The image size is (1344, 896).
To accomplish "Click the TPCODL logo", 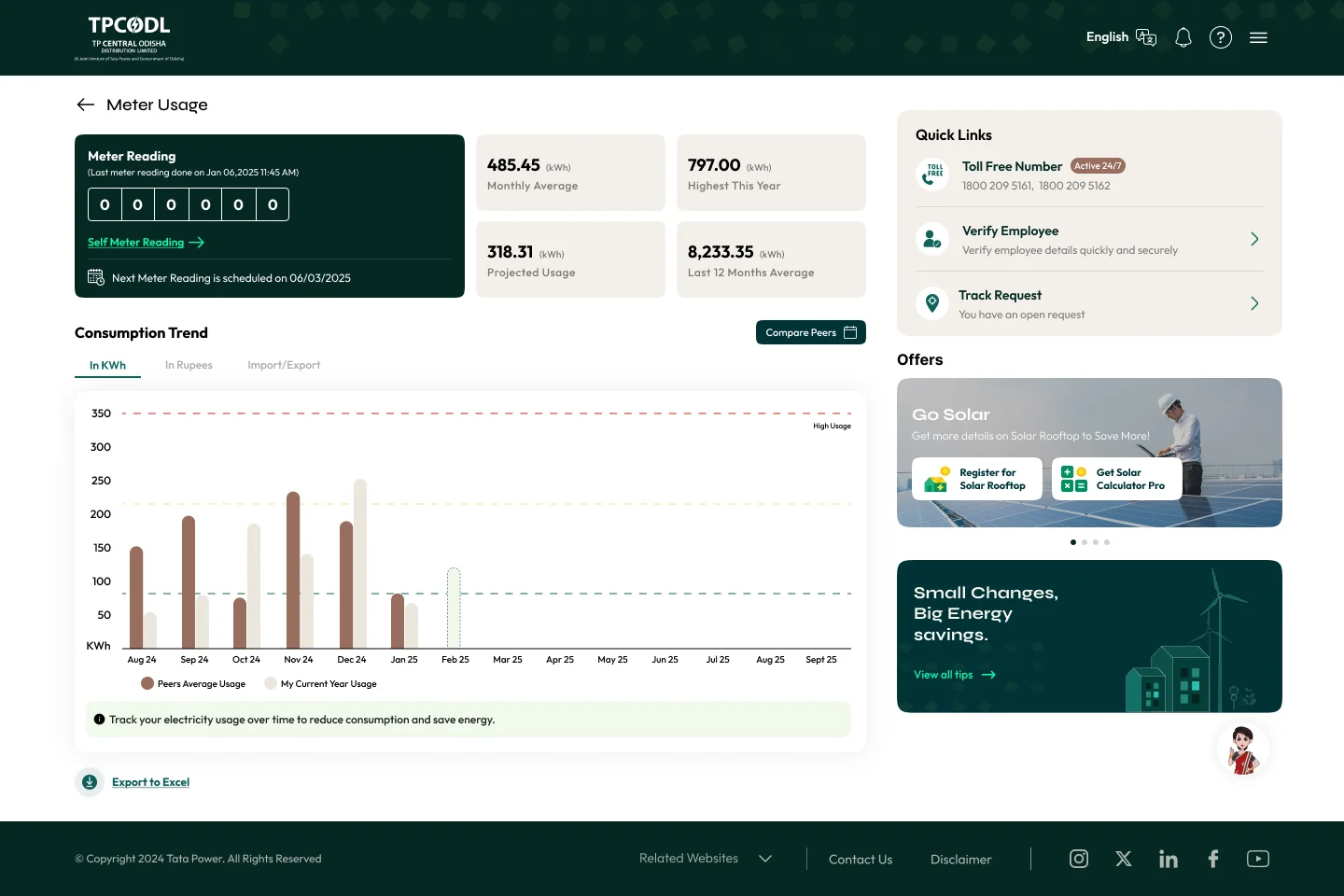I will tap(129, 38).
